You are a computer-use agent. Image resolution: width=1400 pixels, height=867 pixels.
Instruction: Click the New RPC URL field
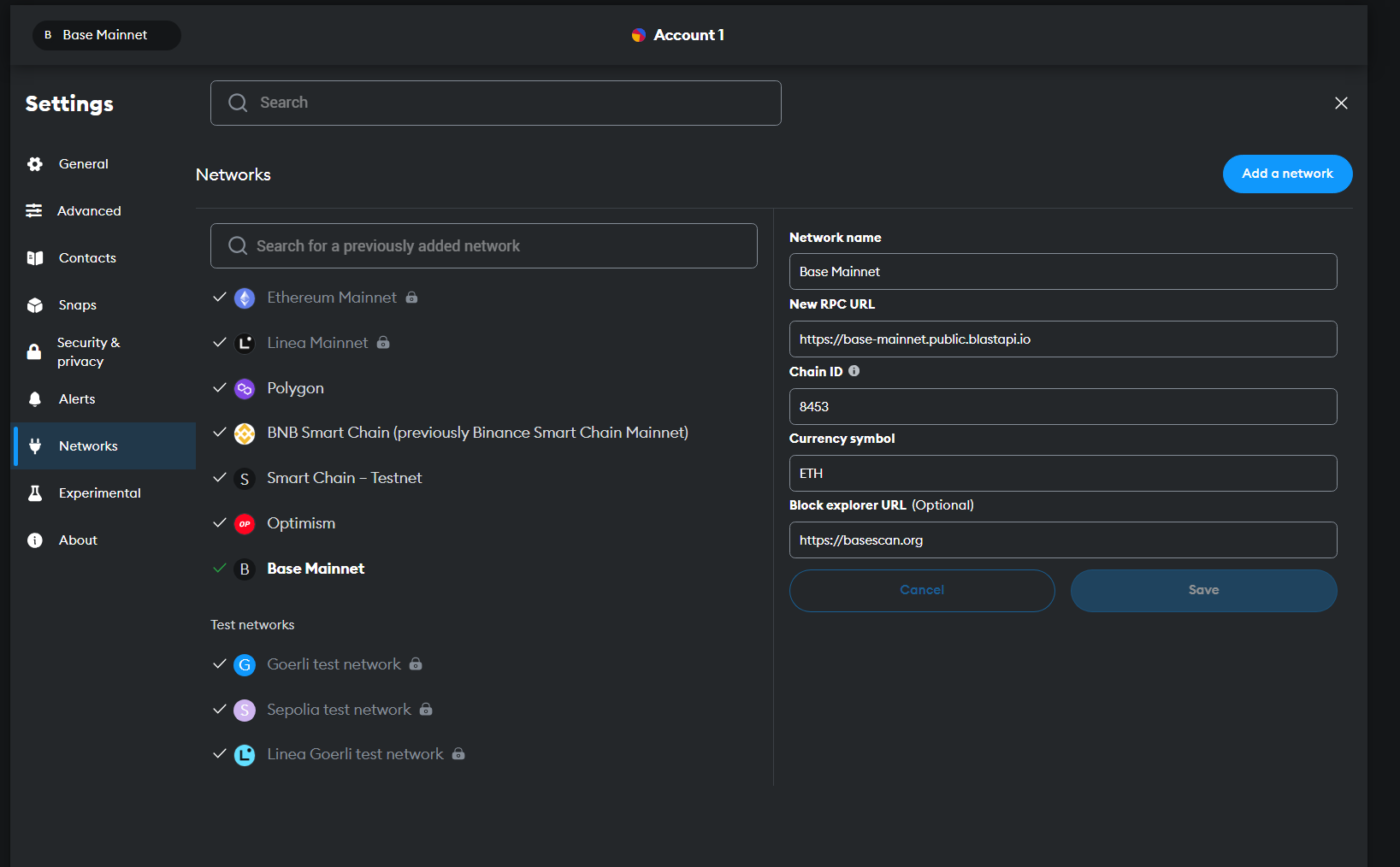click(1062, 339)
